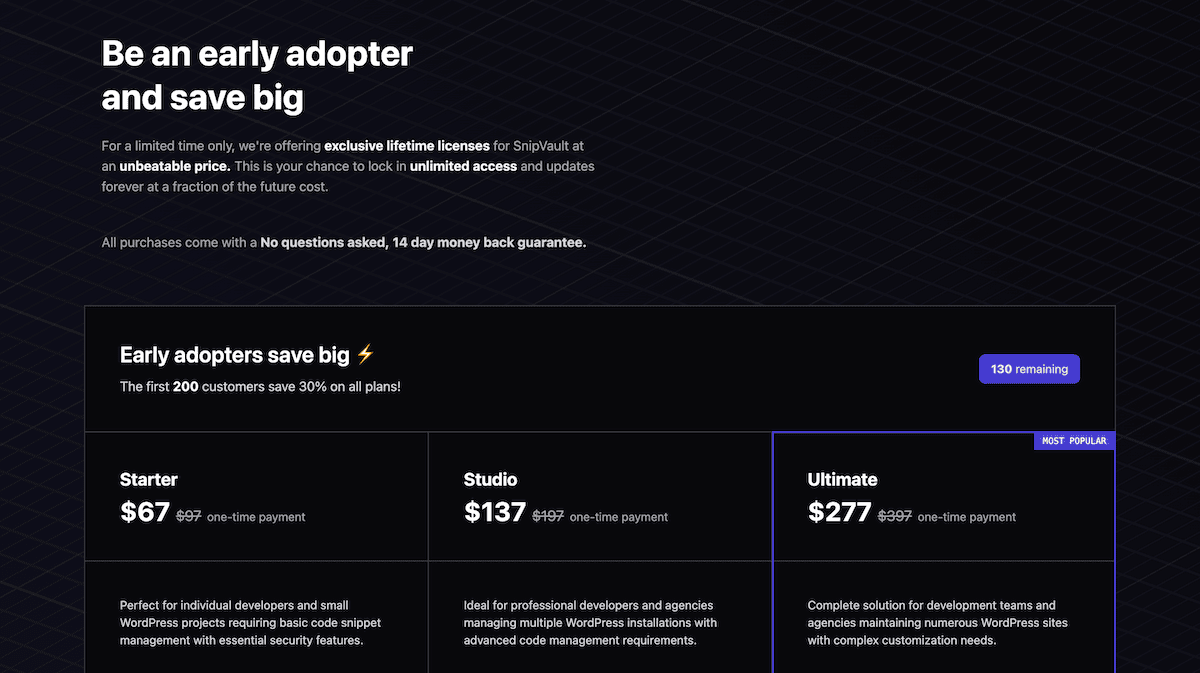Screen dimensions: 1200x673
Task: Click the struck-through $397 price
Action: coord(895,517)
